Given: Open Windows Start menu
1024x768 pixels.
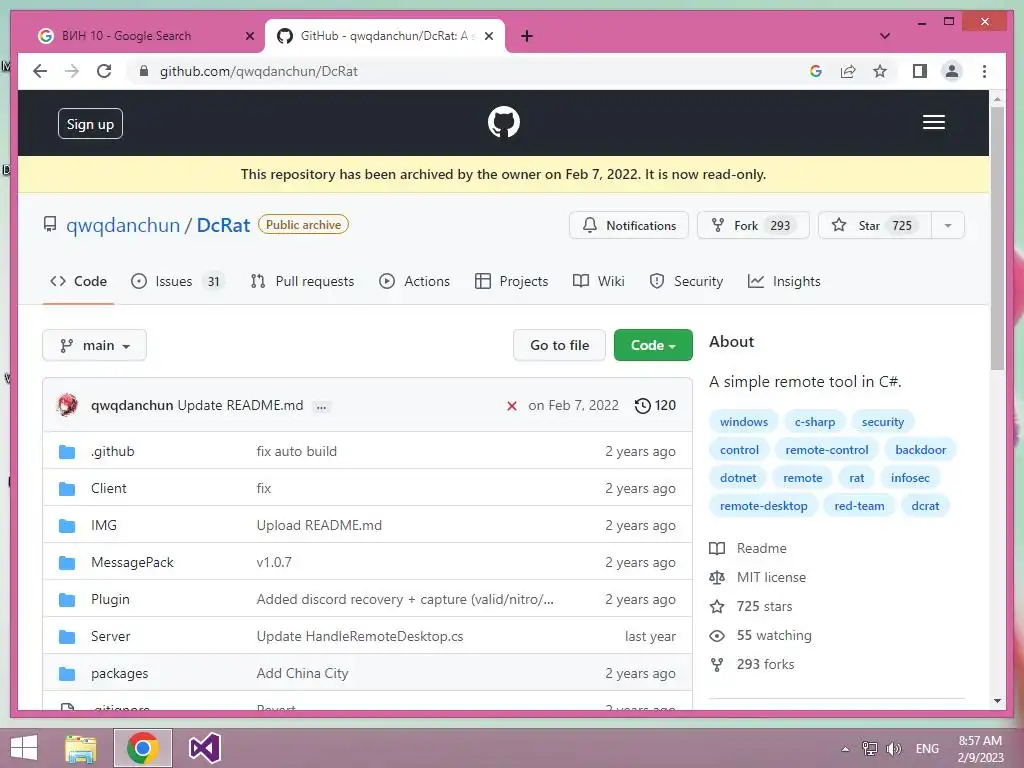Looking at the screenshot, I should tap(24, 748).
